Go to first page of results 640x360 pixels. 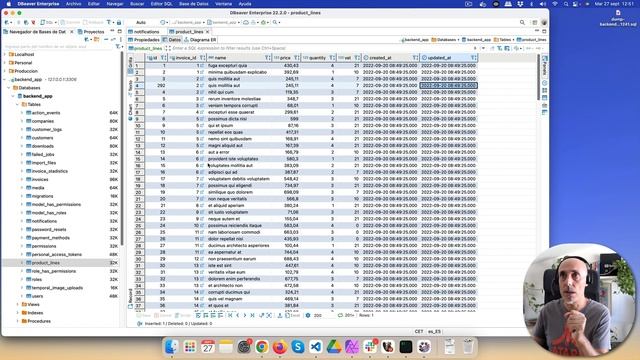pyautogui.click(x=230, y=316)
